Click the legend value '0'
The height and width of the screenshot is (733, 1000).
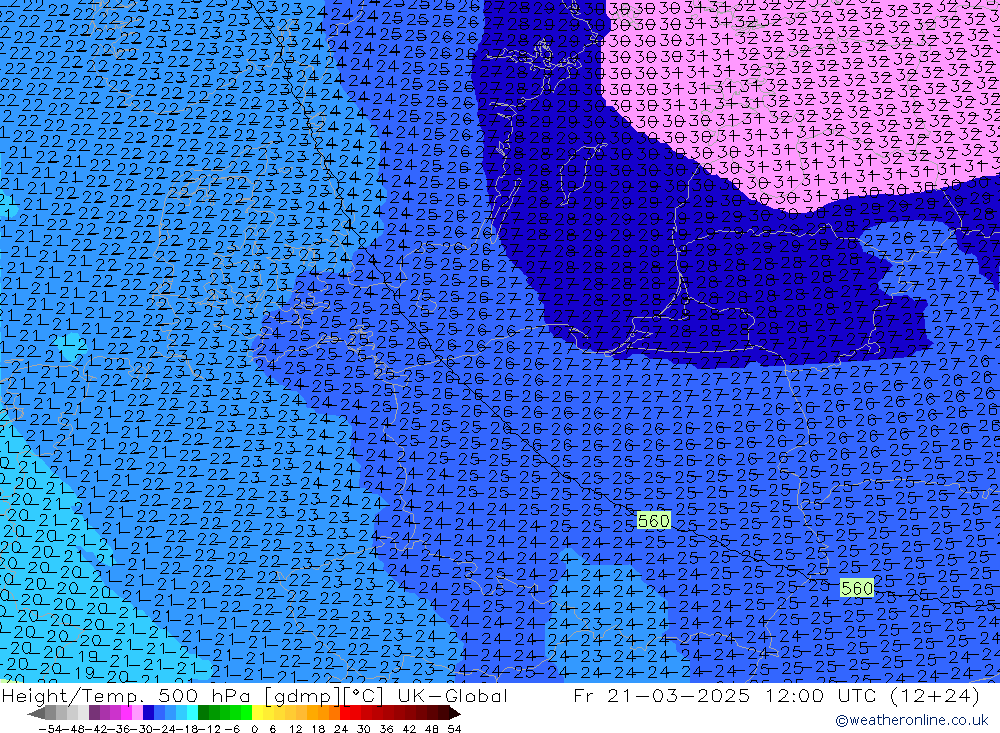pos(254,729)
